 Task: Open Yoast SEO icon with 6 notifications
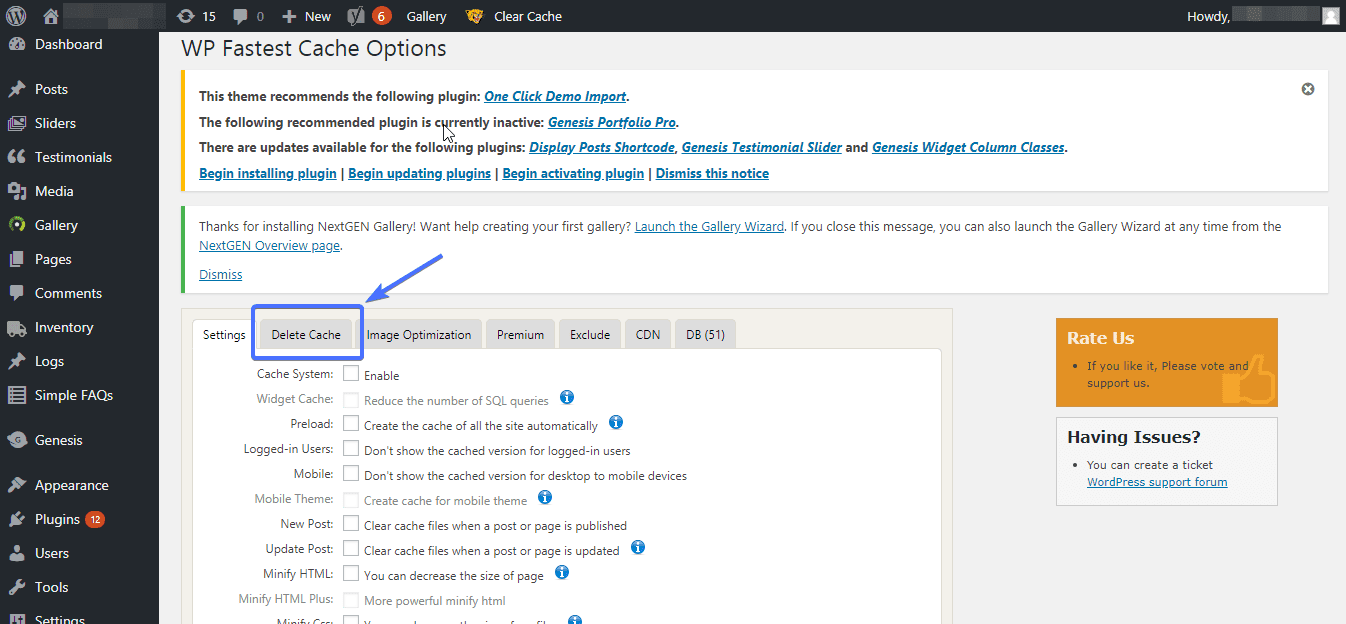click(369, 16)
